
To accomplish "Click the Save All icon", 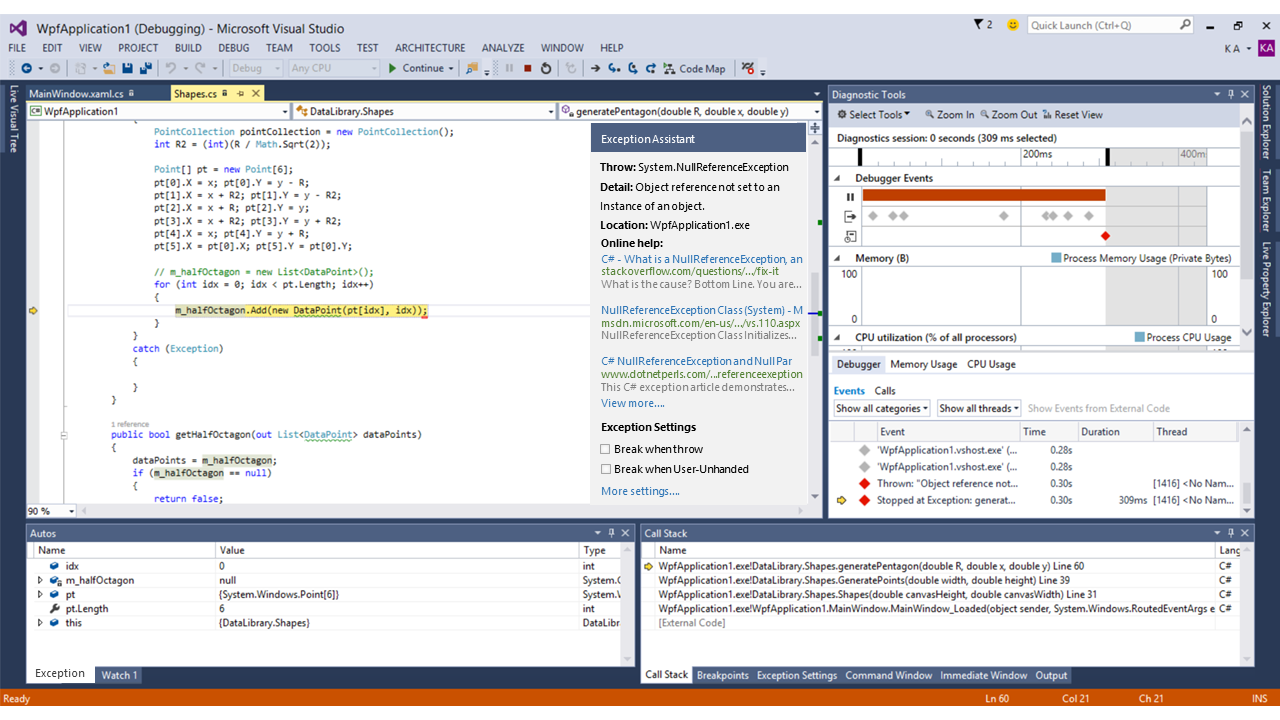I will point(146,68).
